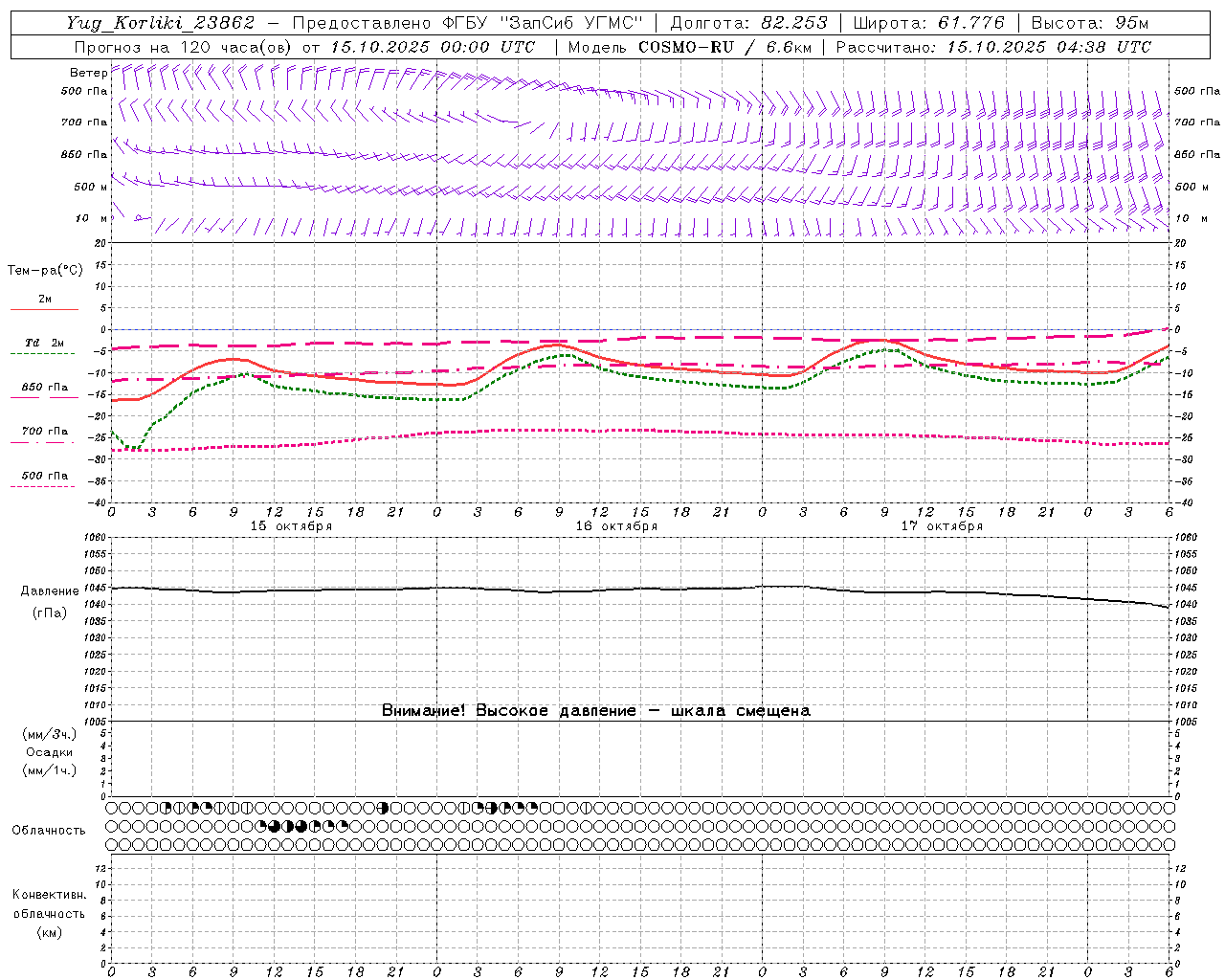This screenshot has height=980, width=1225.
Task: Click the 10 м wind level label on left
Action: 91,219
